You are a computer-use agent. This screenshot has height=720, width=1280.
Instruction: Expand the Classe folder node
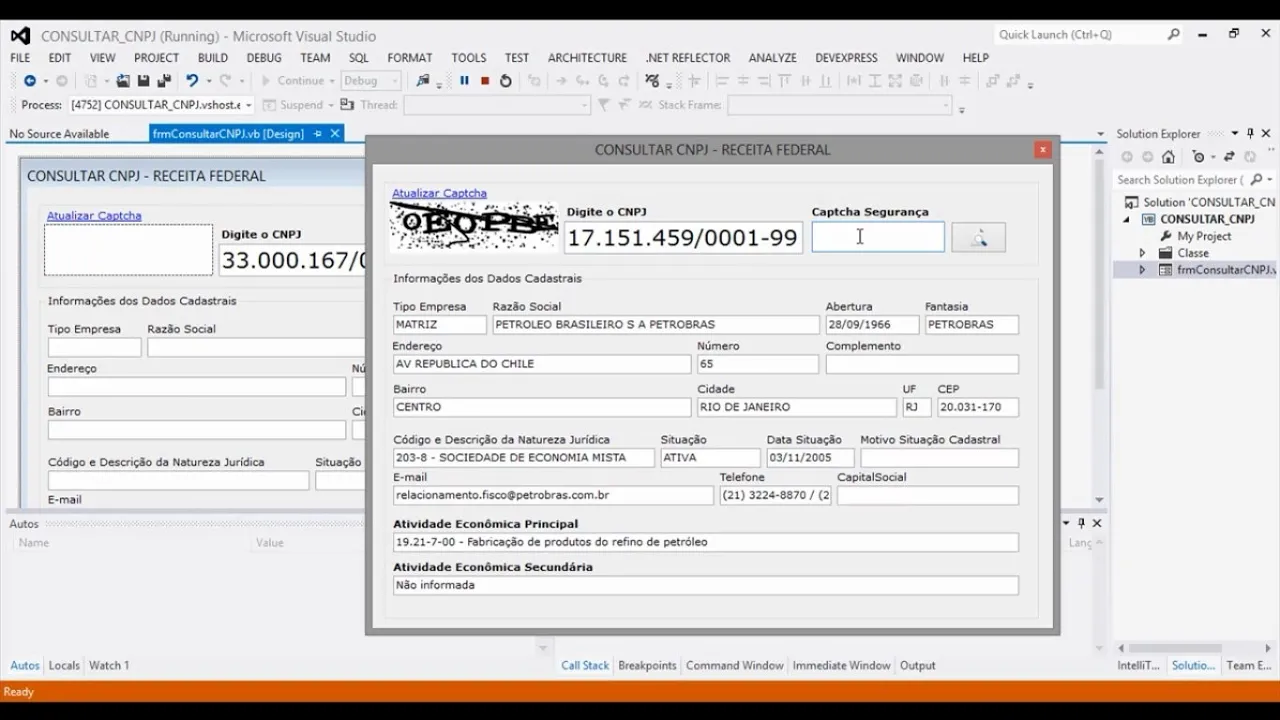[x=1142, y=253]
